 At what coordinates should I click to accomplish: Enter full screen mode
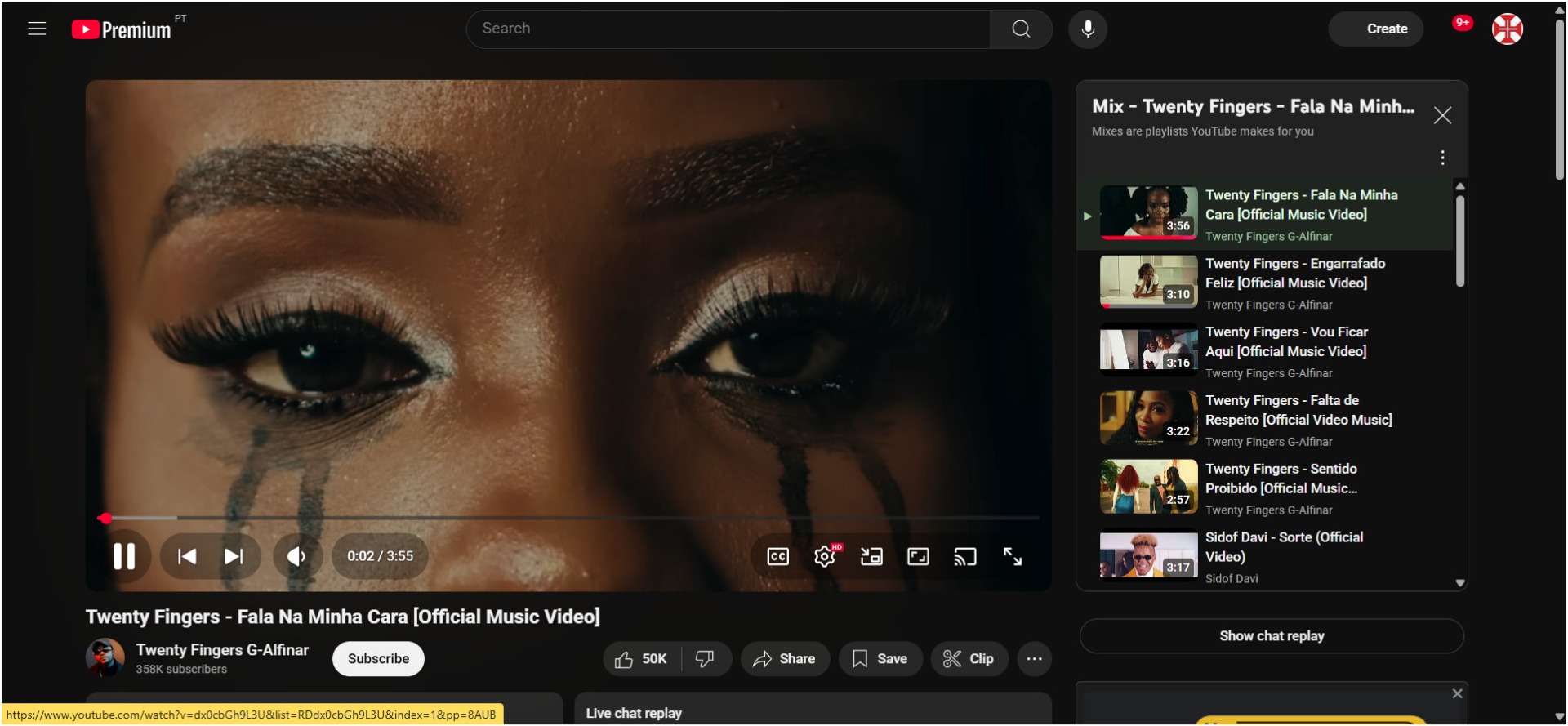click(1013, 556)
